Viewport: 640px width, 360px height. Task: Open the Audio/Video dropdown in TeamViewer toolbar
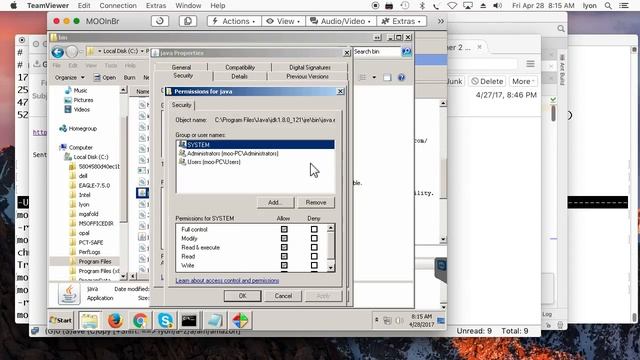tap(340, 21)
